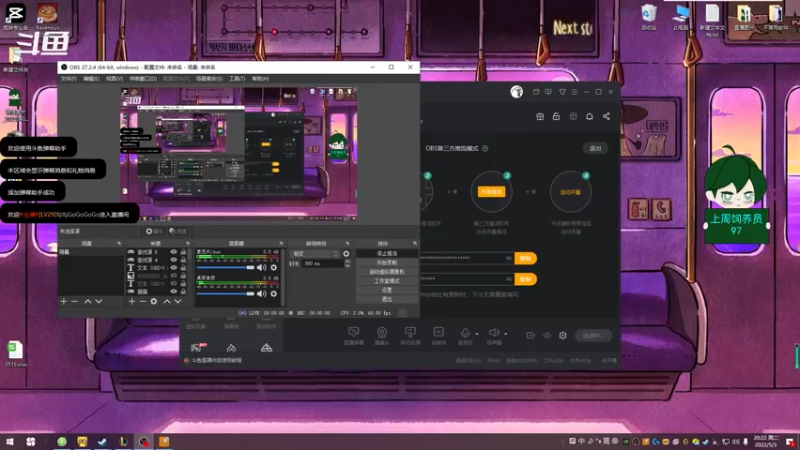
Task: Open OBS 工具(T) menu
Action: [x=237, y=79]
